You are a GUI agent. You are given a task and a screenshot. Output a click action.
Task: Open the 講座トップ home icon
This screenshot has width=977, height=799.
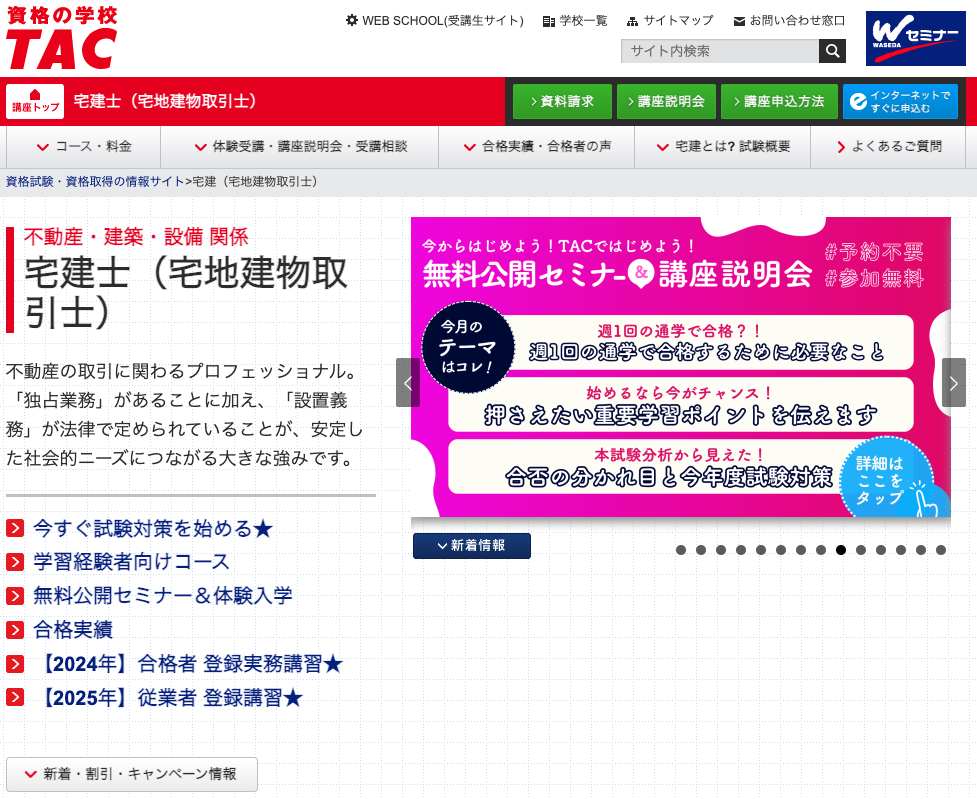[35, 101]
